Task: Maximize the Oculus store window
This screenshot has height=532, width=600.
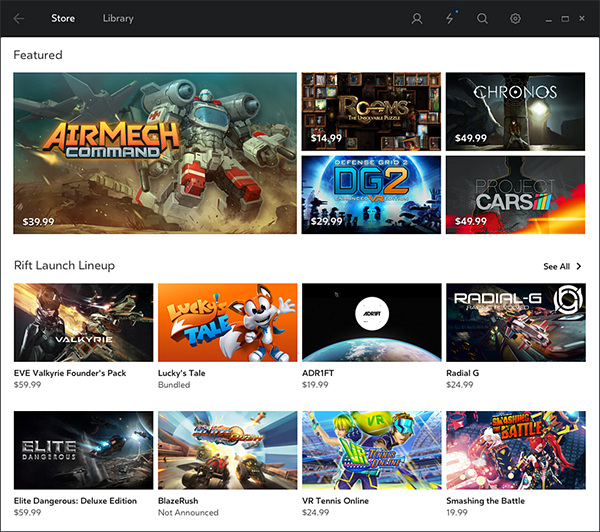Action: click(565, 18)
